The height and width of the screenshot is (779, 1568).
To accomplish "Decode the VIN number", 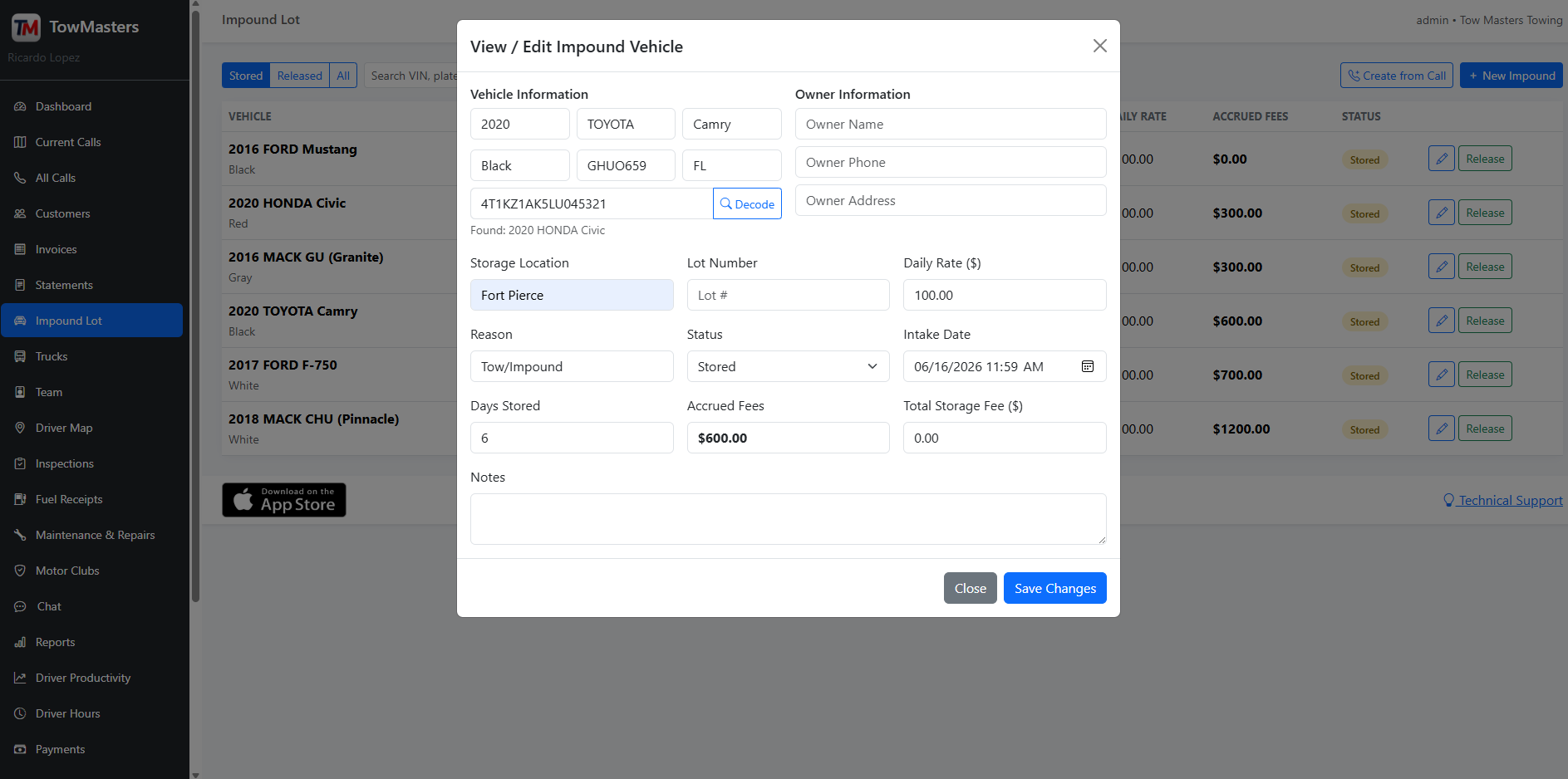I will 747,203.
